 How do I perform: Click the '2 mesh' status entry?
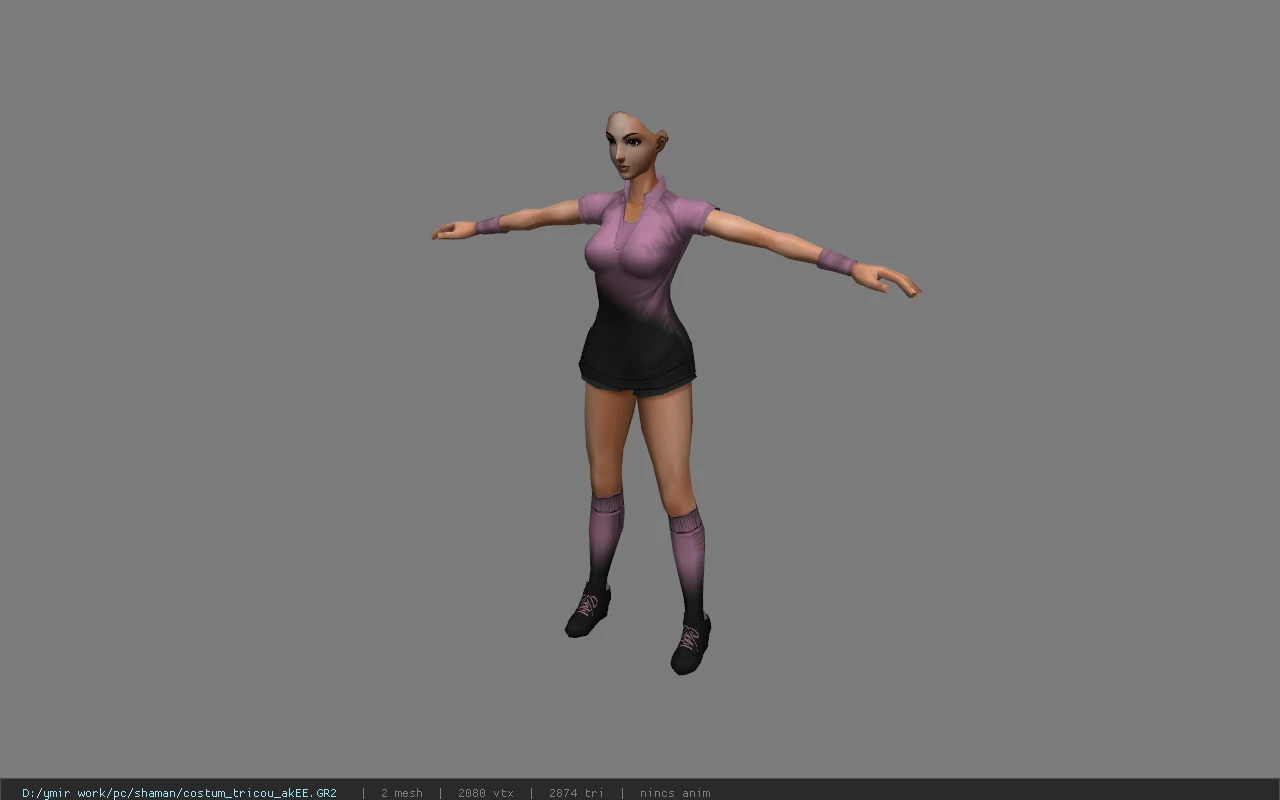[401, 793]
